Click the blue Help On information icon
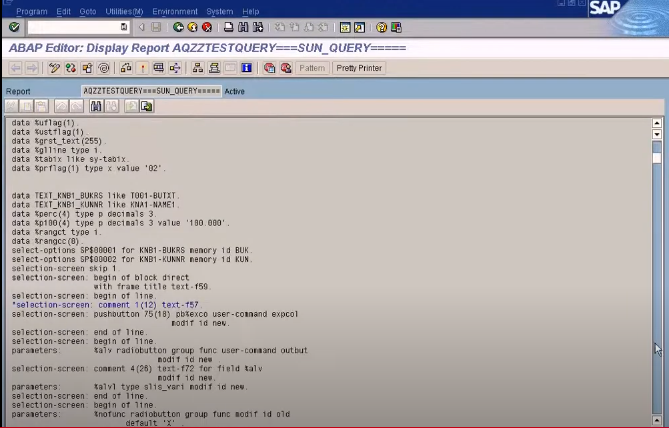The width and height of the screenshot is (669, 428). point(247,68)
